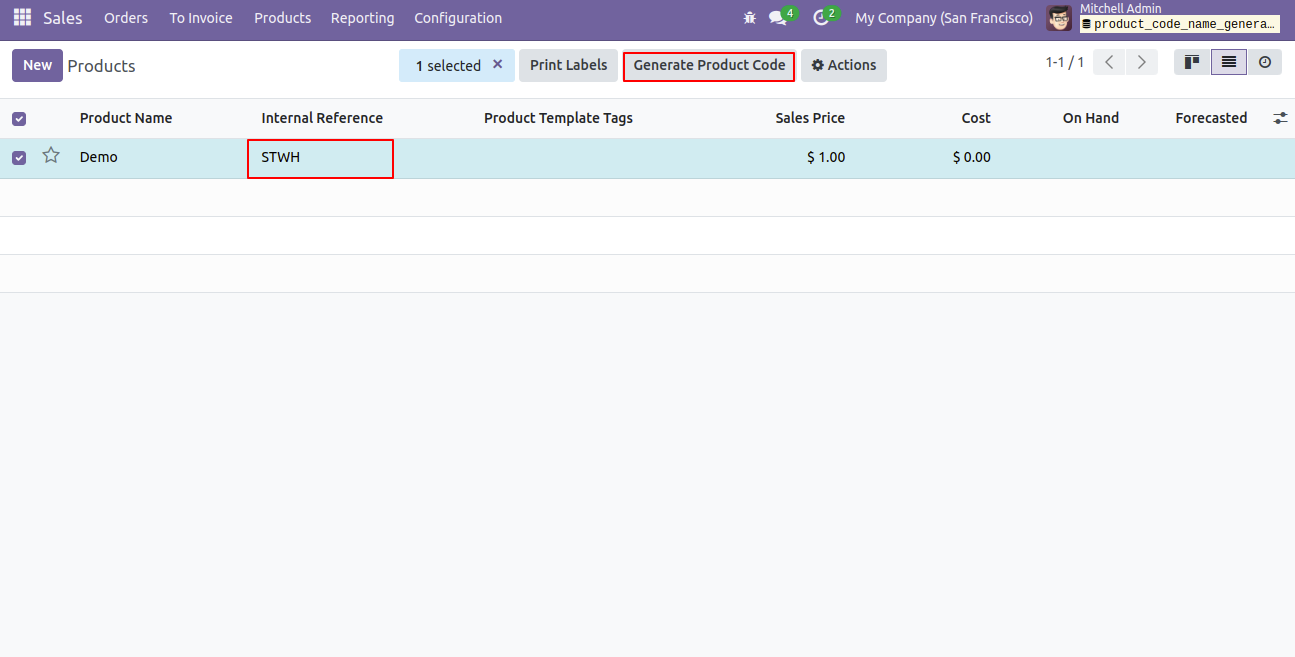The width and height of the screenshot is (1295, 657).
Task: Uncheck the Demo row checkbox
Action: tap(19, 158)
